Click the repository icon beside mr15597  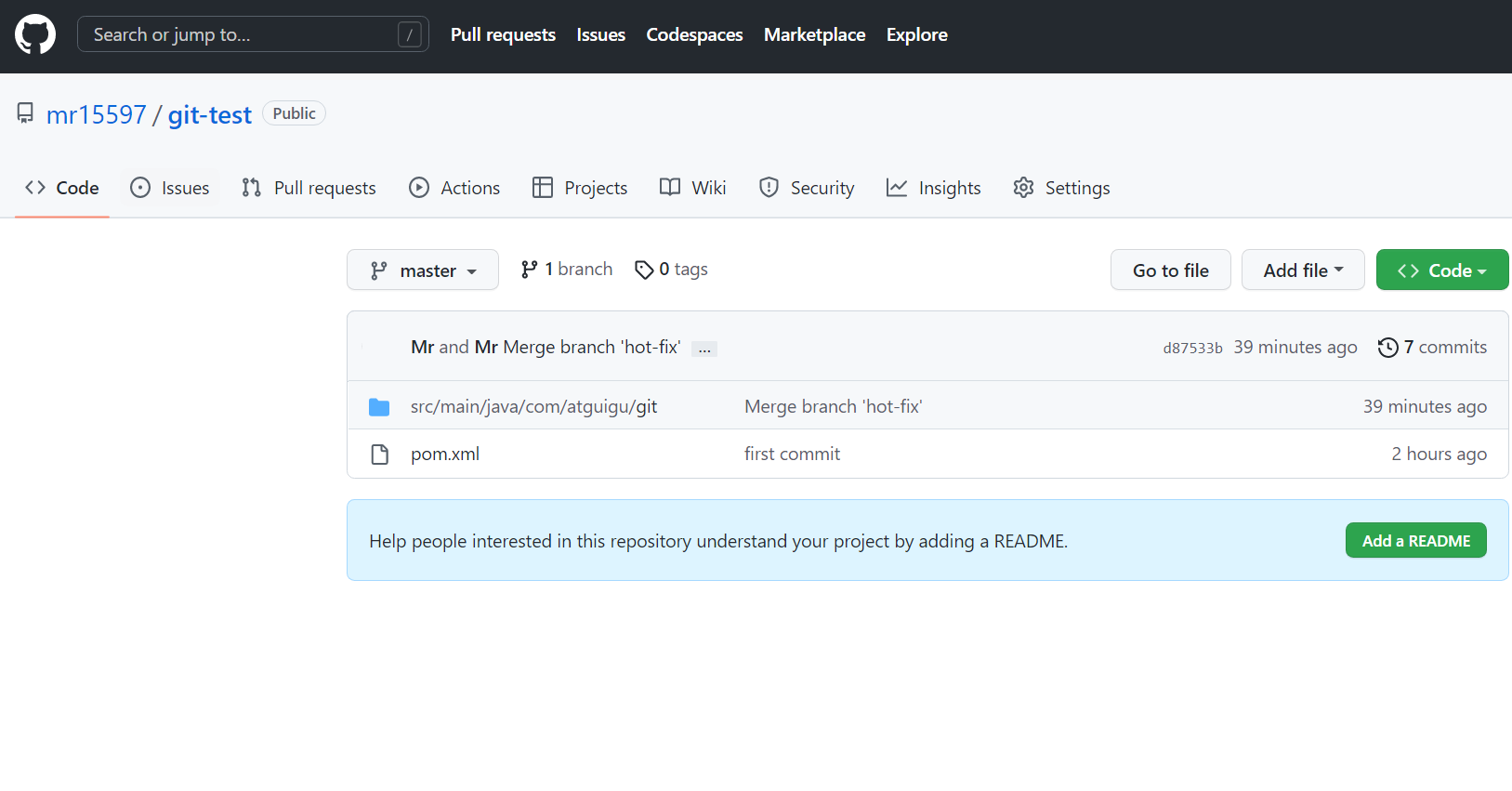click(x=25, y=113)
